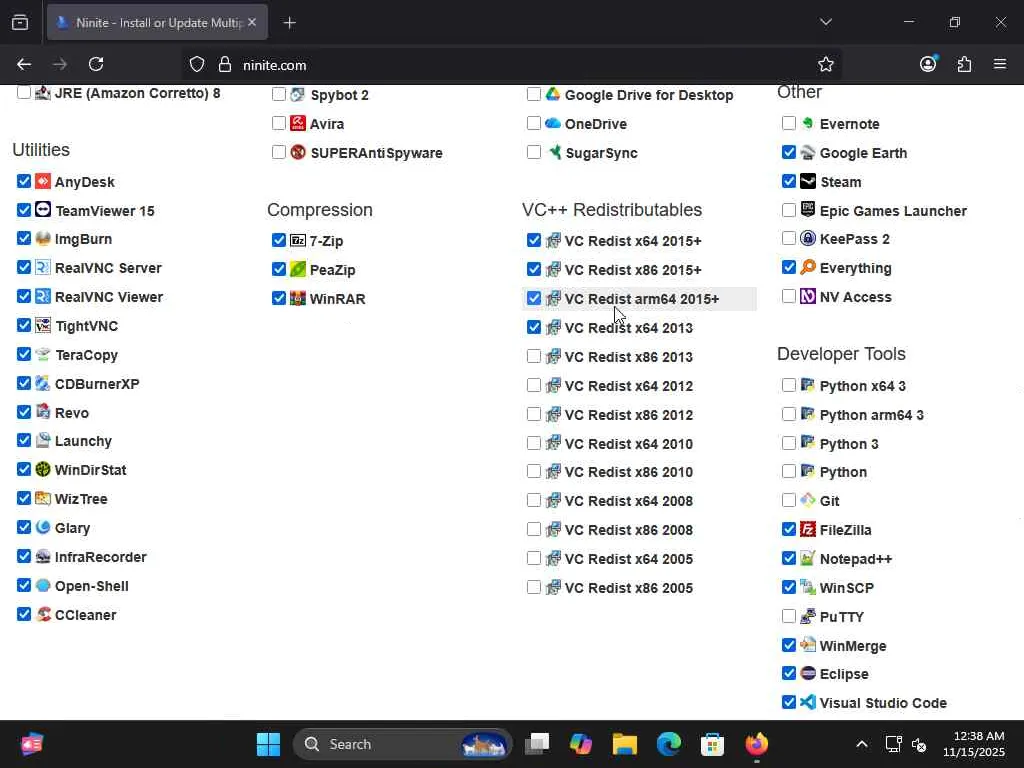Check the SugarSync checkbox

click(534, 152)
